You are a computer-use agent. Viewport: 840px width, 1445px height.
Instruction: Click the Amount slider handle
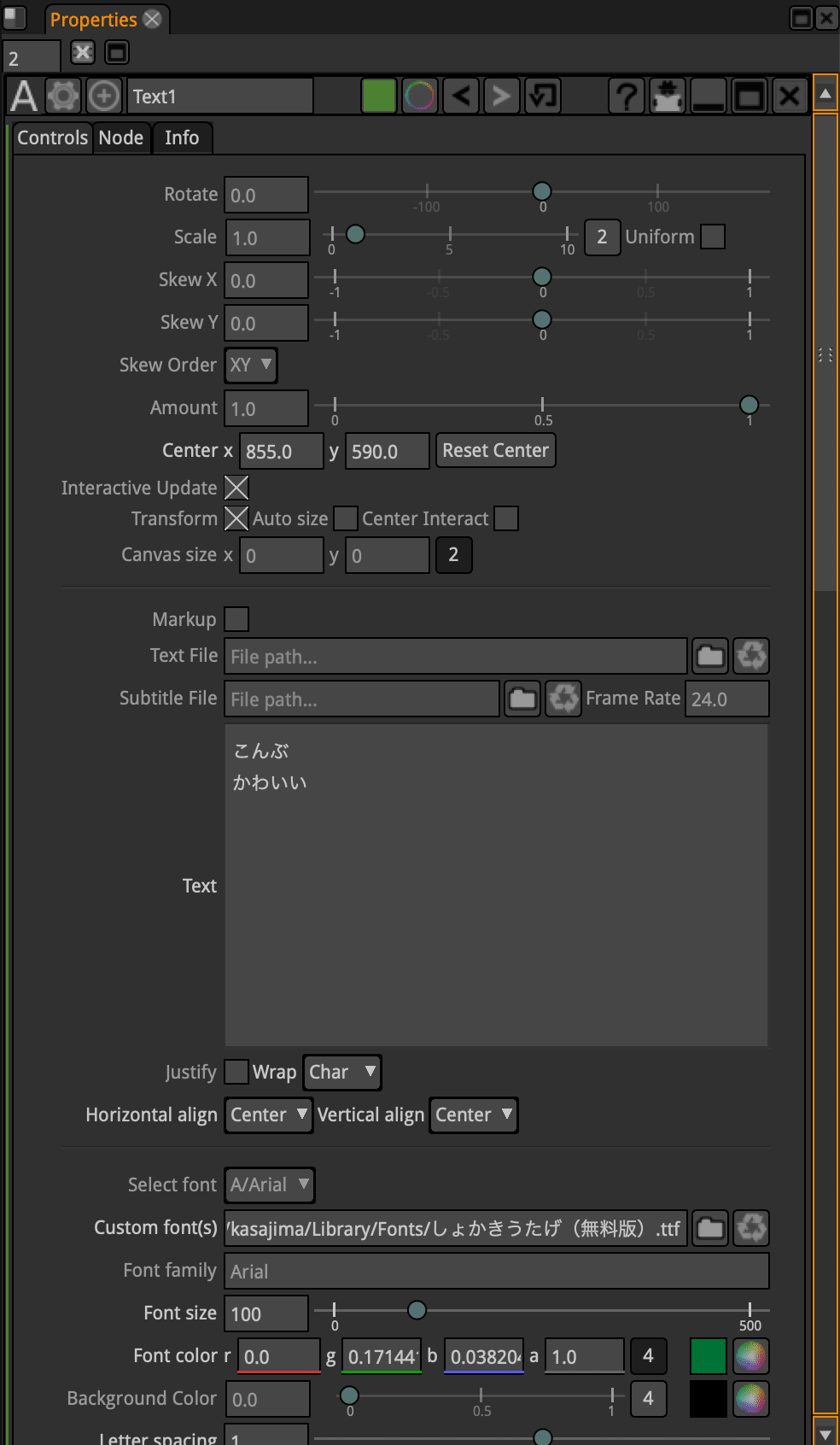tap(749, 404)
